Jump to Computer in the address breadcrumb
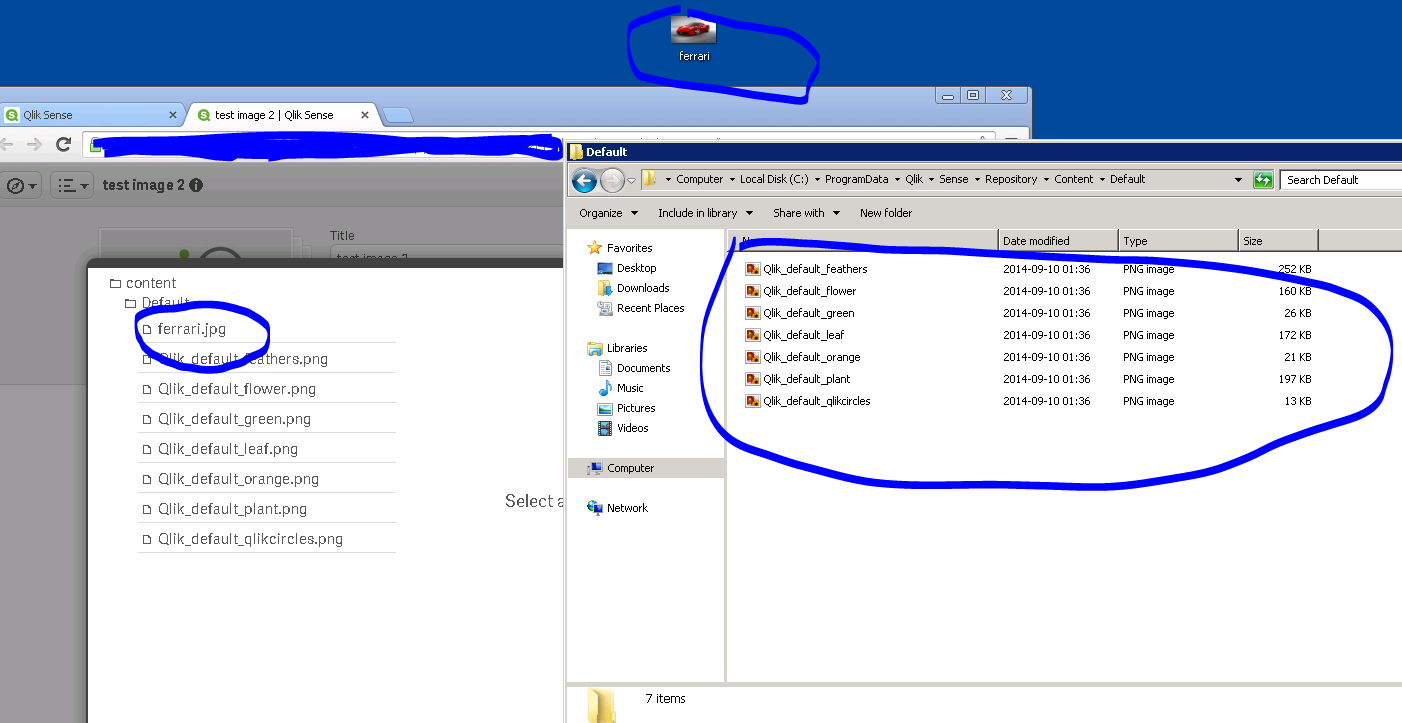This screenshot has height=723, width=1402. coord(699,179)
